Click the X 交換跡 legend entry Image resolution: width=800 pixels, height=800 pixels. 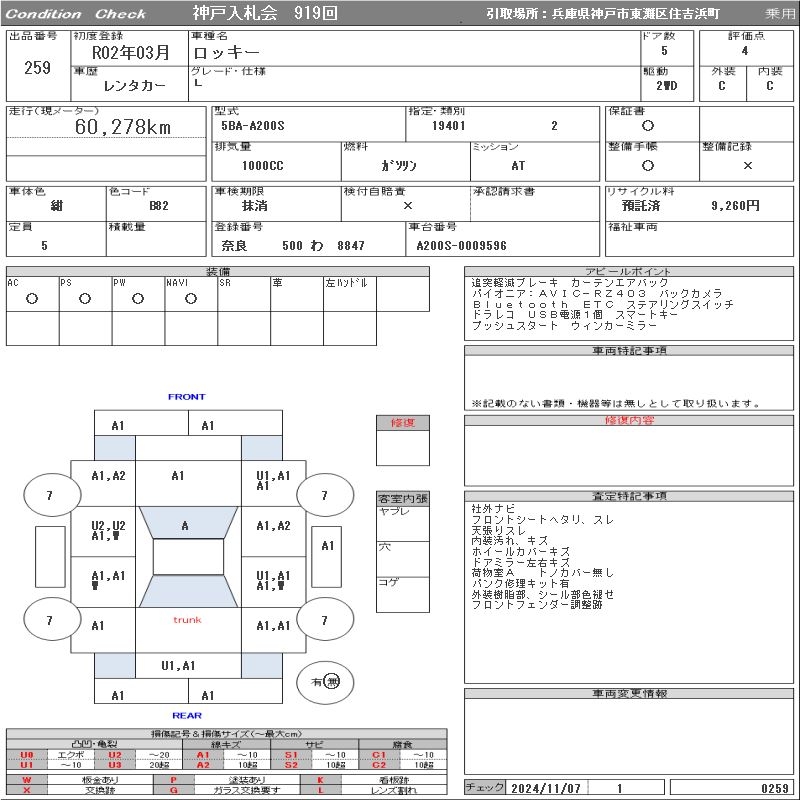[79, 790]
